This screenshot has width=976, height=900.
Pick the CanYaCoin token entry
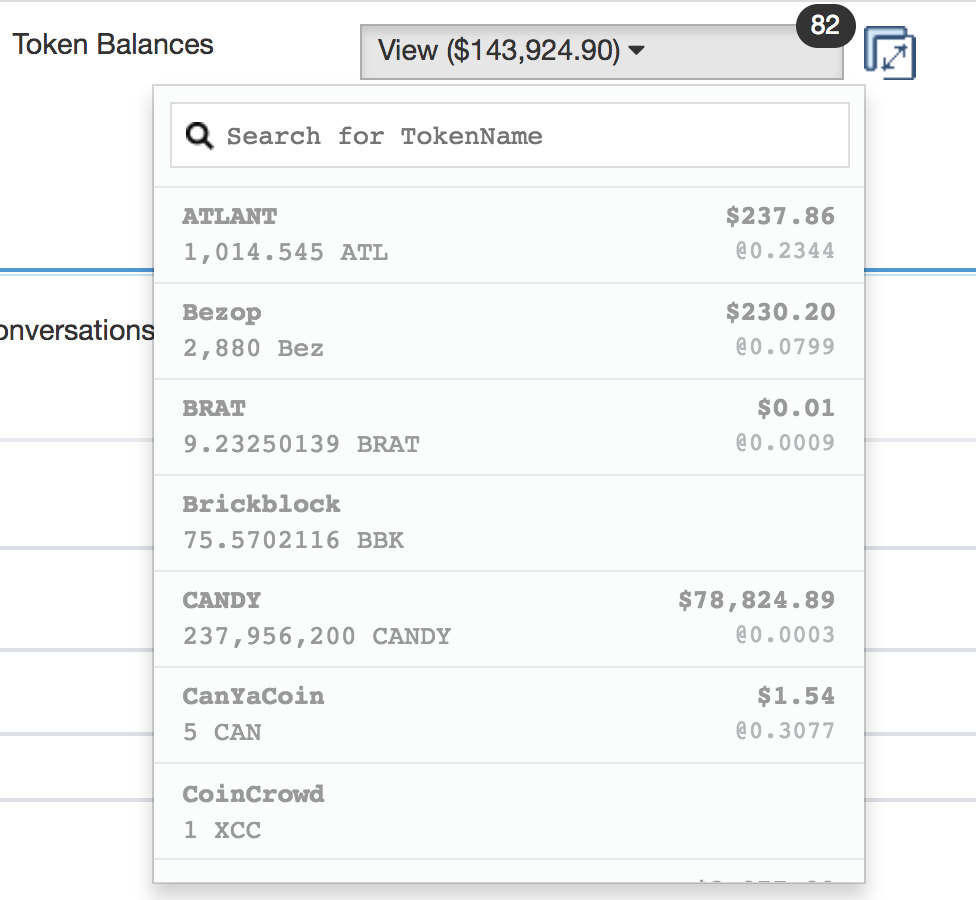(x=508, y=714)
